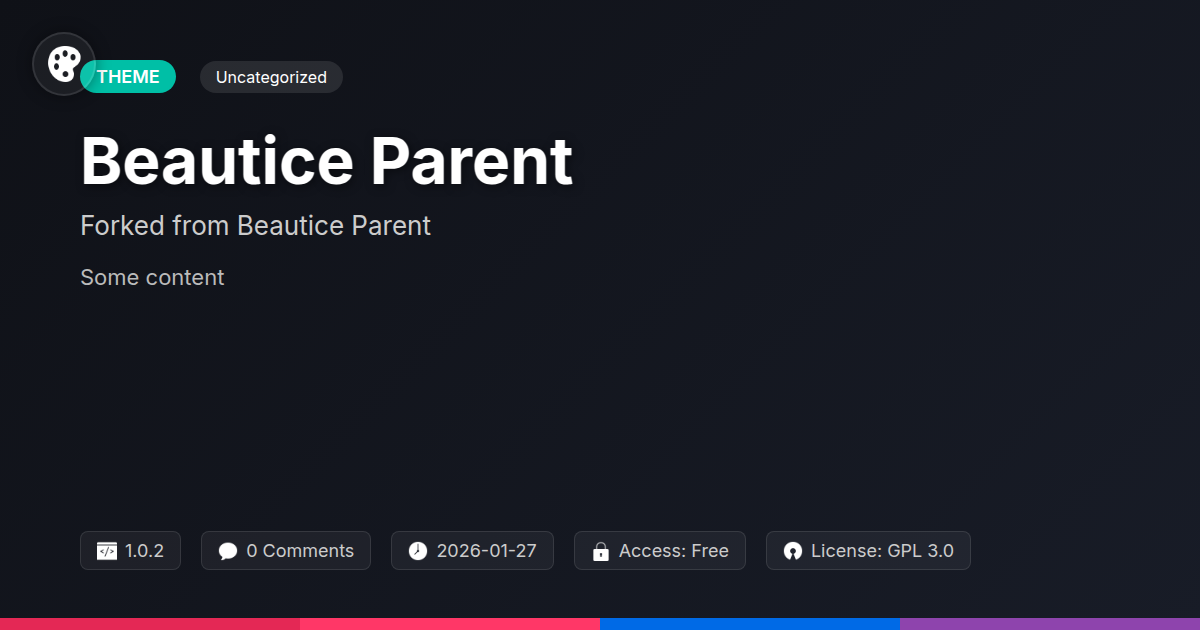Click the Beautice Parent title
Viewport: 1200px width, 630px height.
(x=326, y=160)
